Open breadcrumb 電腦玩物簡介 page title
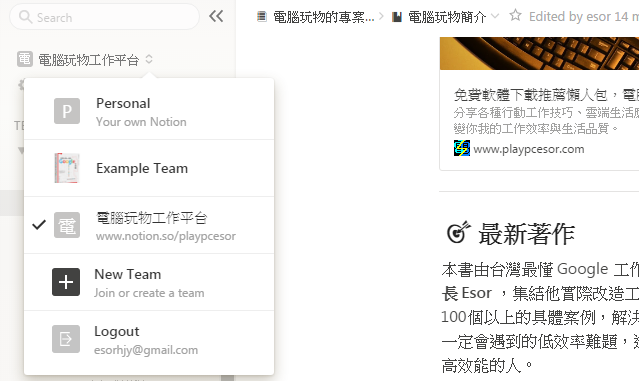This screenshot has width=639, height=381. 447,17
